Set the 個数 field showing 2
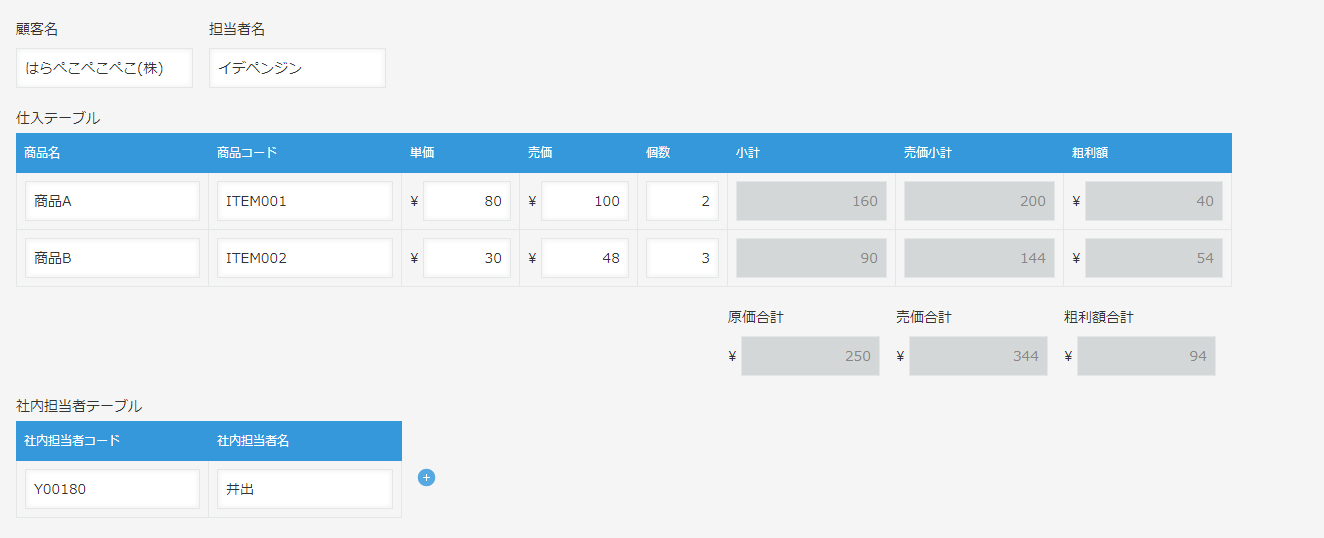The height and width of the screenshot is (538, 1324). [x=682, y=201]
